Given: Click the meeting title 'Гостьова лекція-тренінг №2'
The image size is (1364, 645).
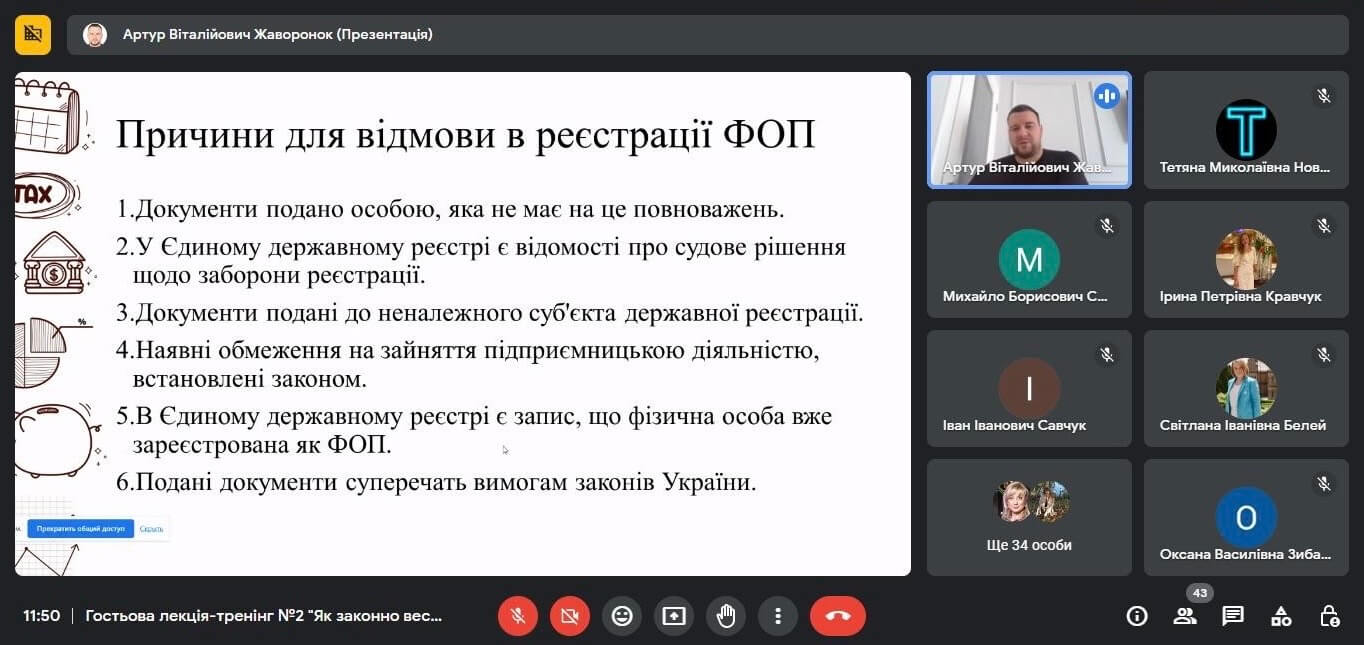Looking at the screenshot, I should [264, 616].
